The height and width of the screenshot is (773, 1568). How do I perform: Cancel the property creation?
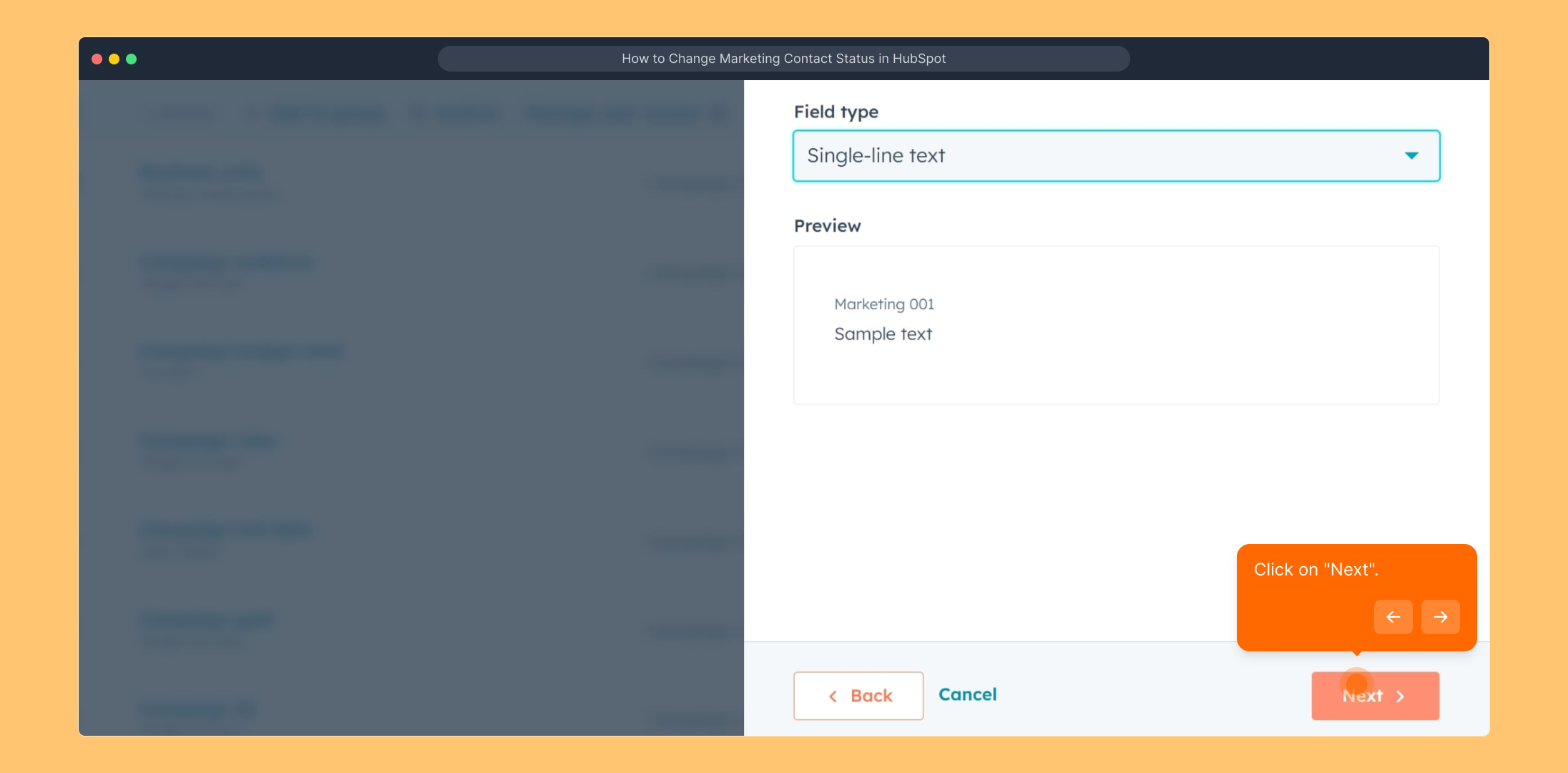pyautogui.click(x=967, y=694)
